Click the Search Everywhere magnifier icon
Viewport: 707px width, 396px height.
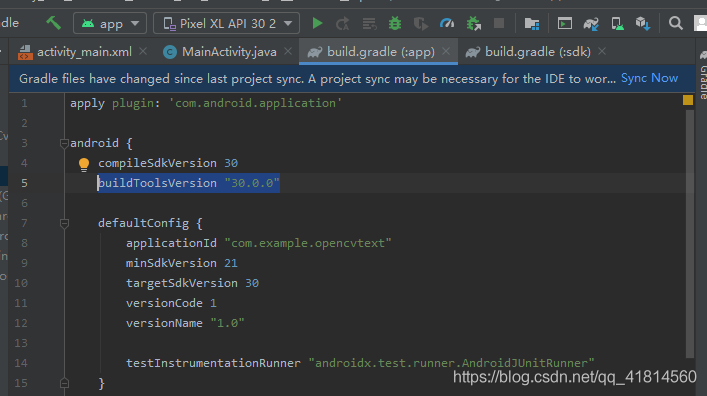[x=675, y=23]
